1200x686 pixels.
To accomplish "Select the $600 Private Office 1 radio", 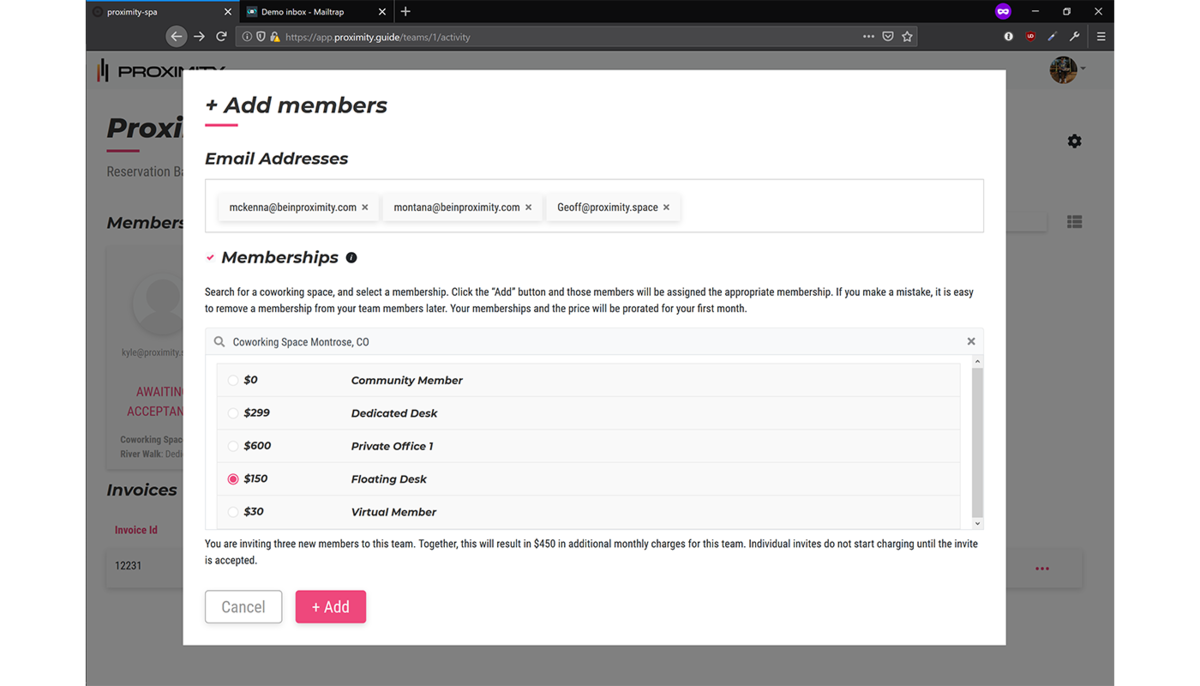I will [233, 446].
